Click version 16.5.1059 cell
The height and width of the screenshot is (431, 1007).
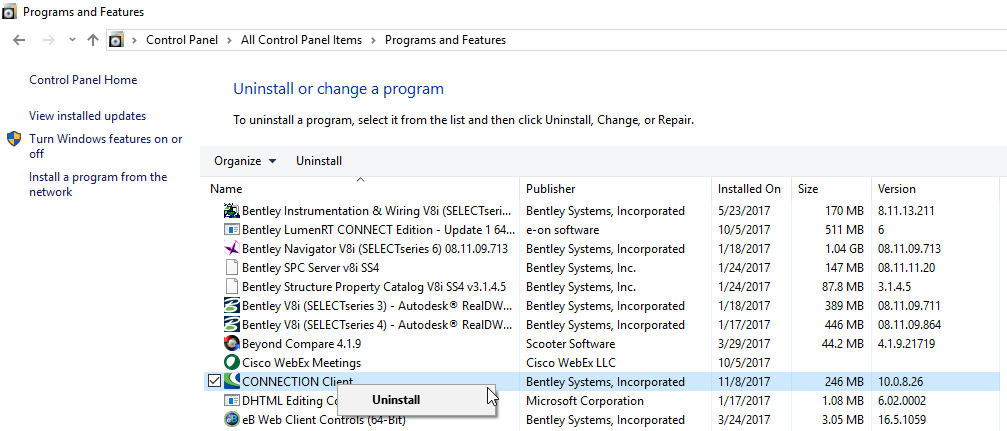[902, 419]
